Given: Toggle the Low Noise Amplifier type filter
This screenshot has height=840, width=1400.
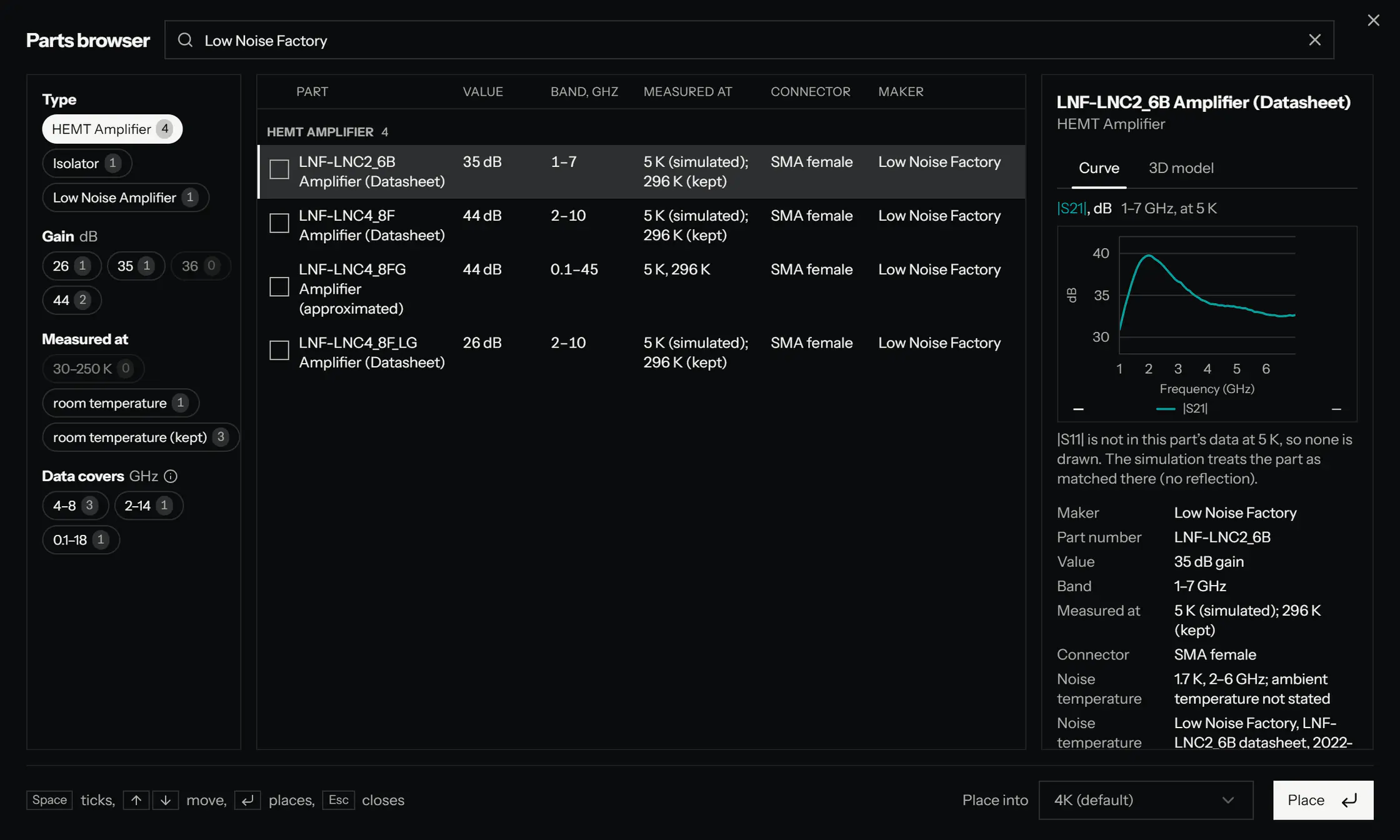Looking at the screenshot, I should click(126, 197).
